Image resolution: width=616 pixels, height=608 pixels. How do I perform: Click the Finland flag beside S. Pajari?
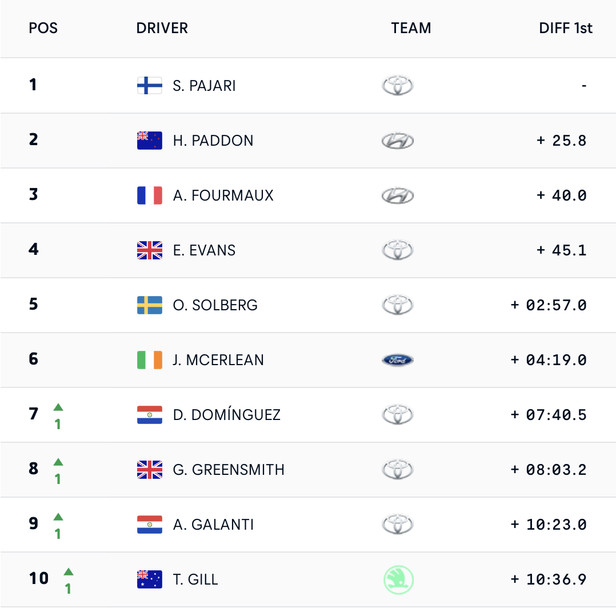point(149,85)
